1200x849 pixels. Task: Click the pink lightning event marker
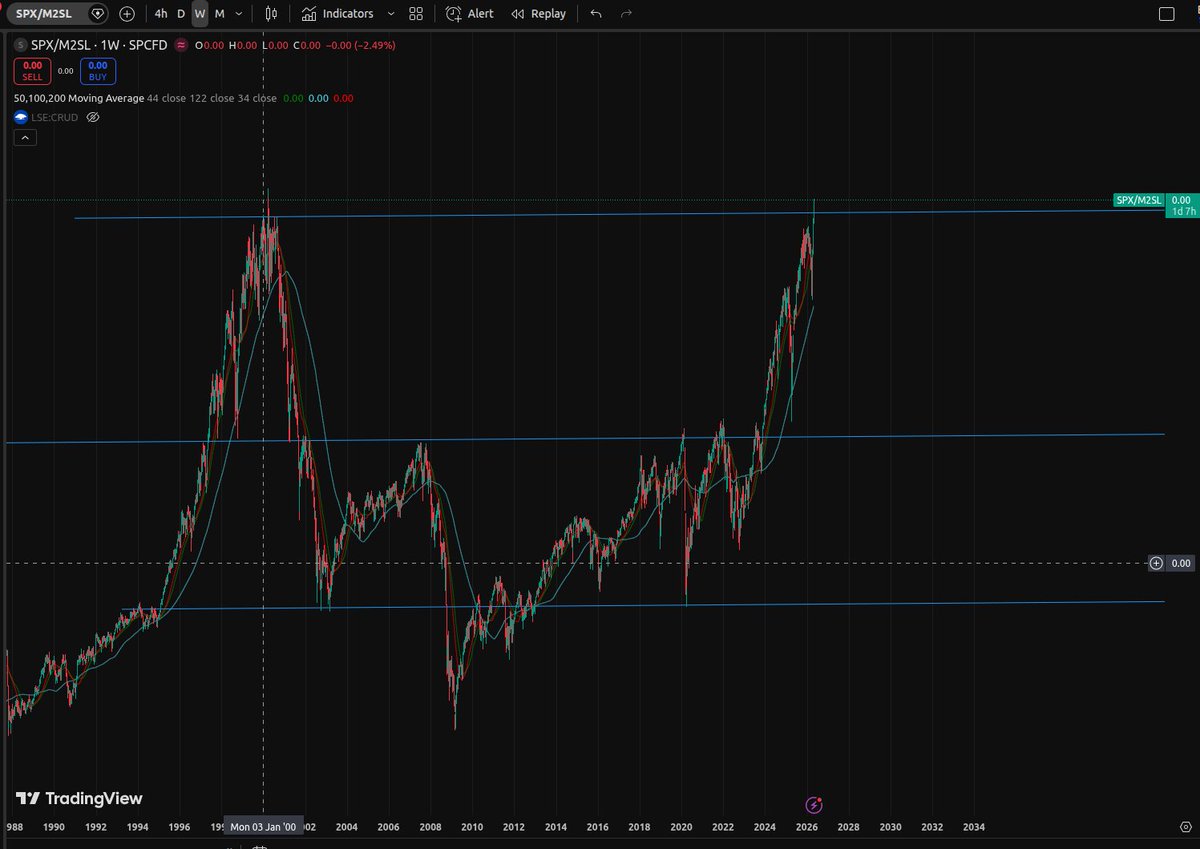pos(814,804)
